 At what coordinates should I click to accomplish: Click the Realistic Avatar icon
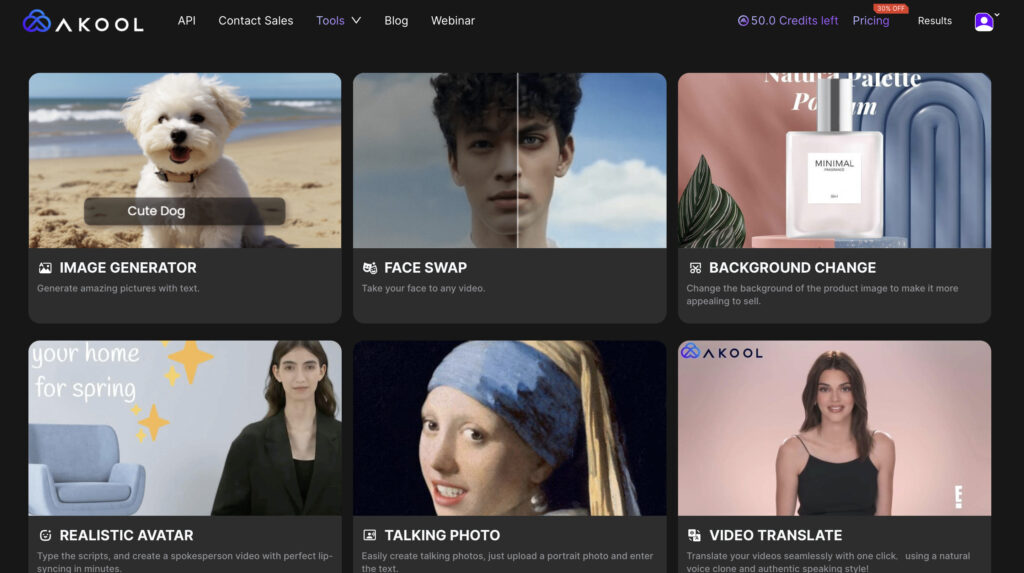point(45,536)
